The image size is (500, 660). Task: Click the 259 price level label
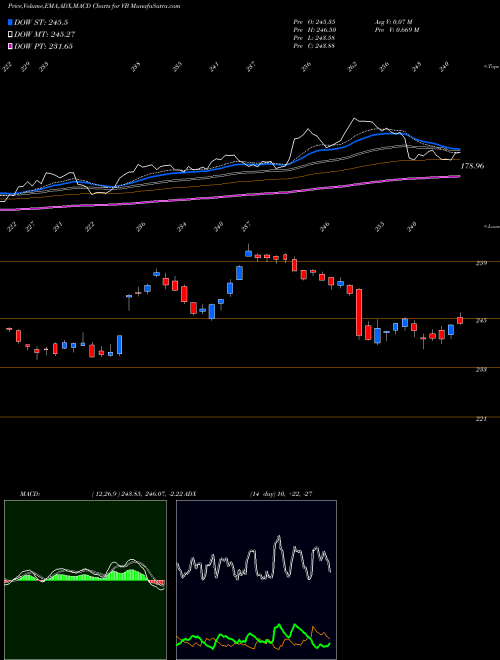pos(481,263)
